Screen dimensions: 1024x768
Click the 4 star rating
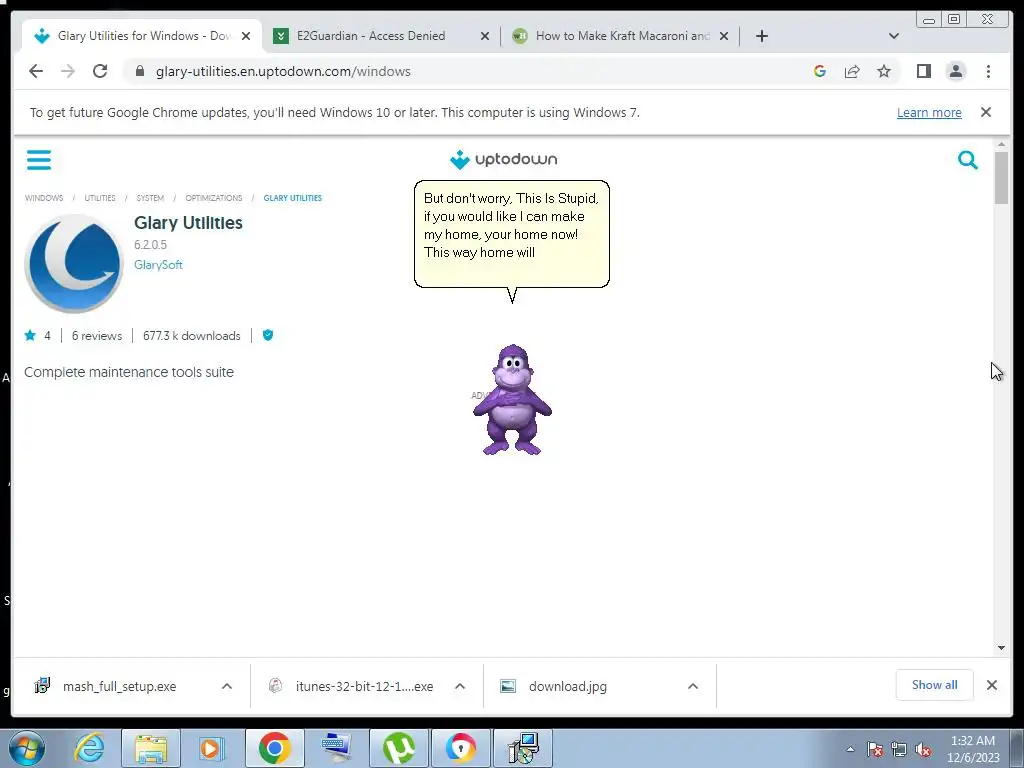pyautogui.click(x=38, y=336)
